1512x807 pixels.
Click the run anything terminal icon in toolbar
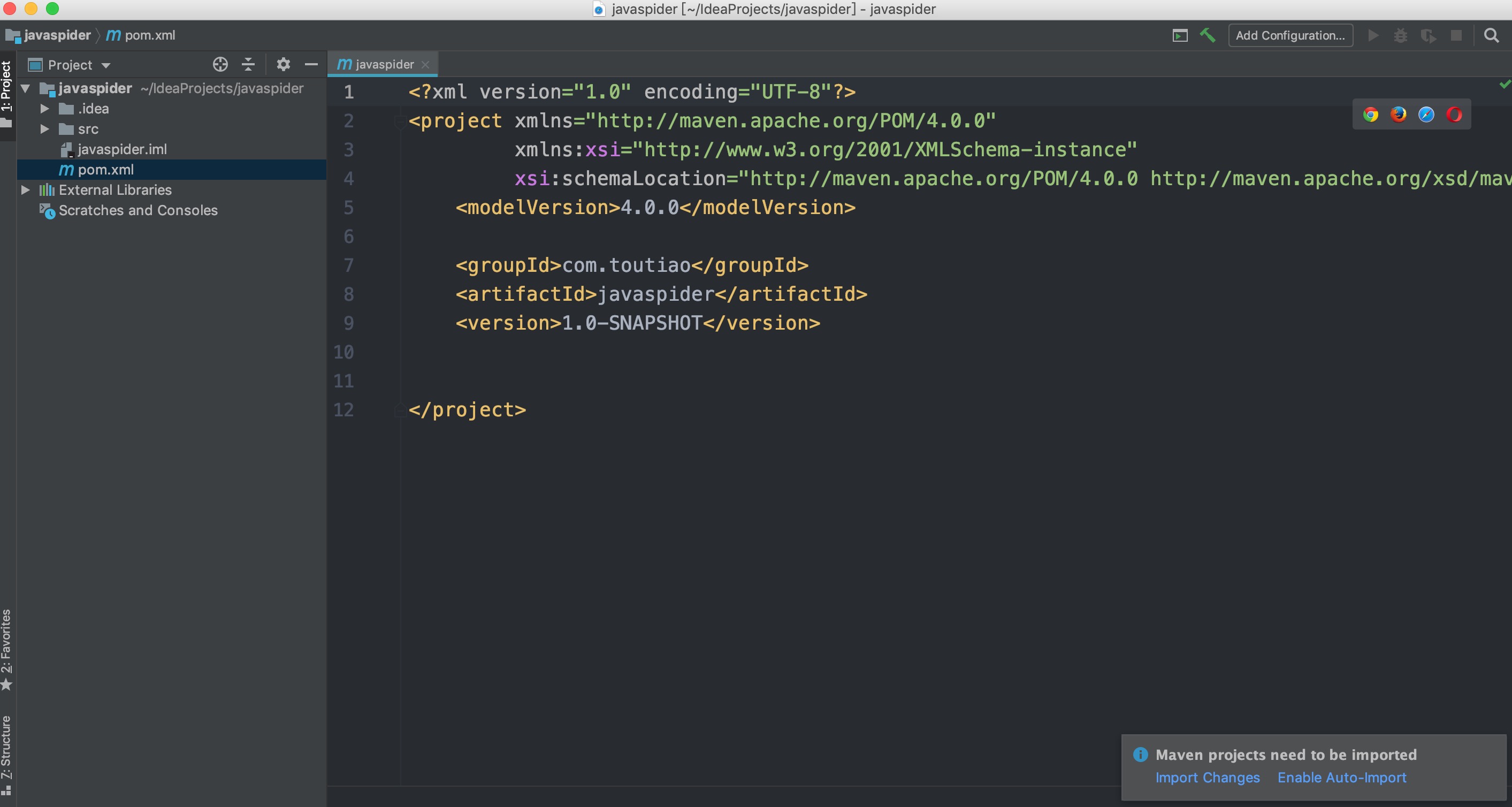click(x=1180, y=36)
